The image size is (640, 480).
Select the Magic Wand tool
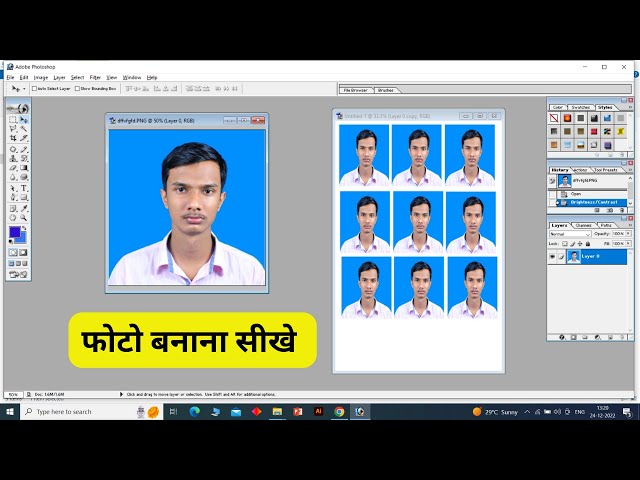point(24,129)
